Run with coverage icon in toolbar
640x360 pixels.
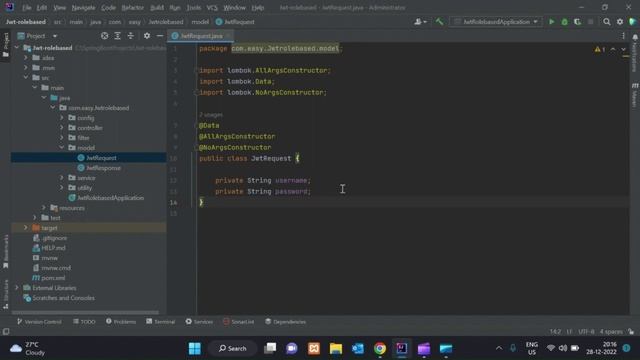577,22
